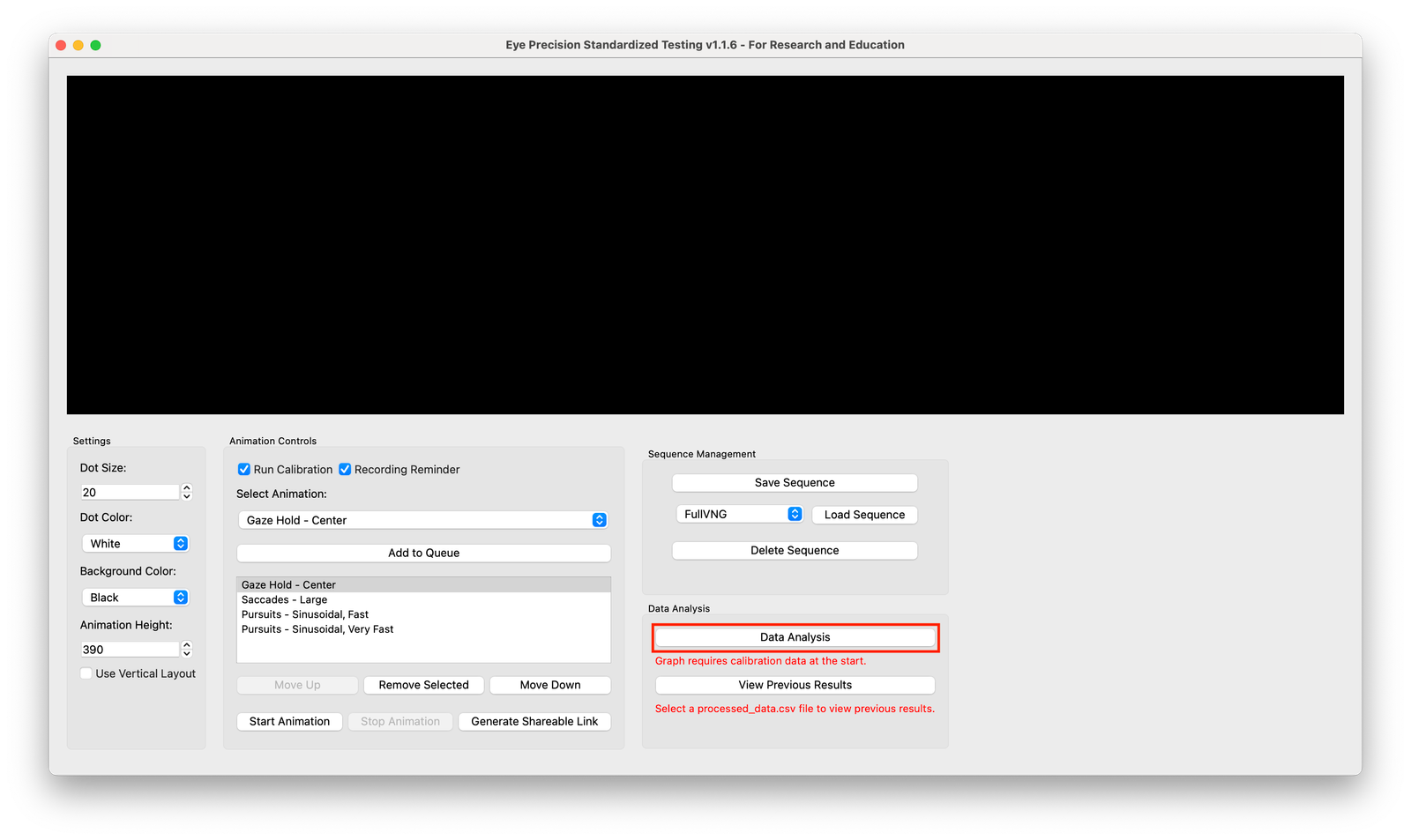Click the Animation Height stepper arrows
The image size is (1411, 840).
click(187, 650)
